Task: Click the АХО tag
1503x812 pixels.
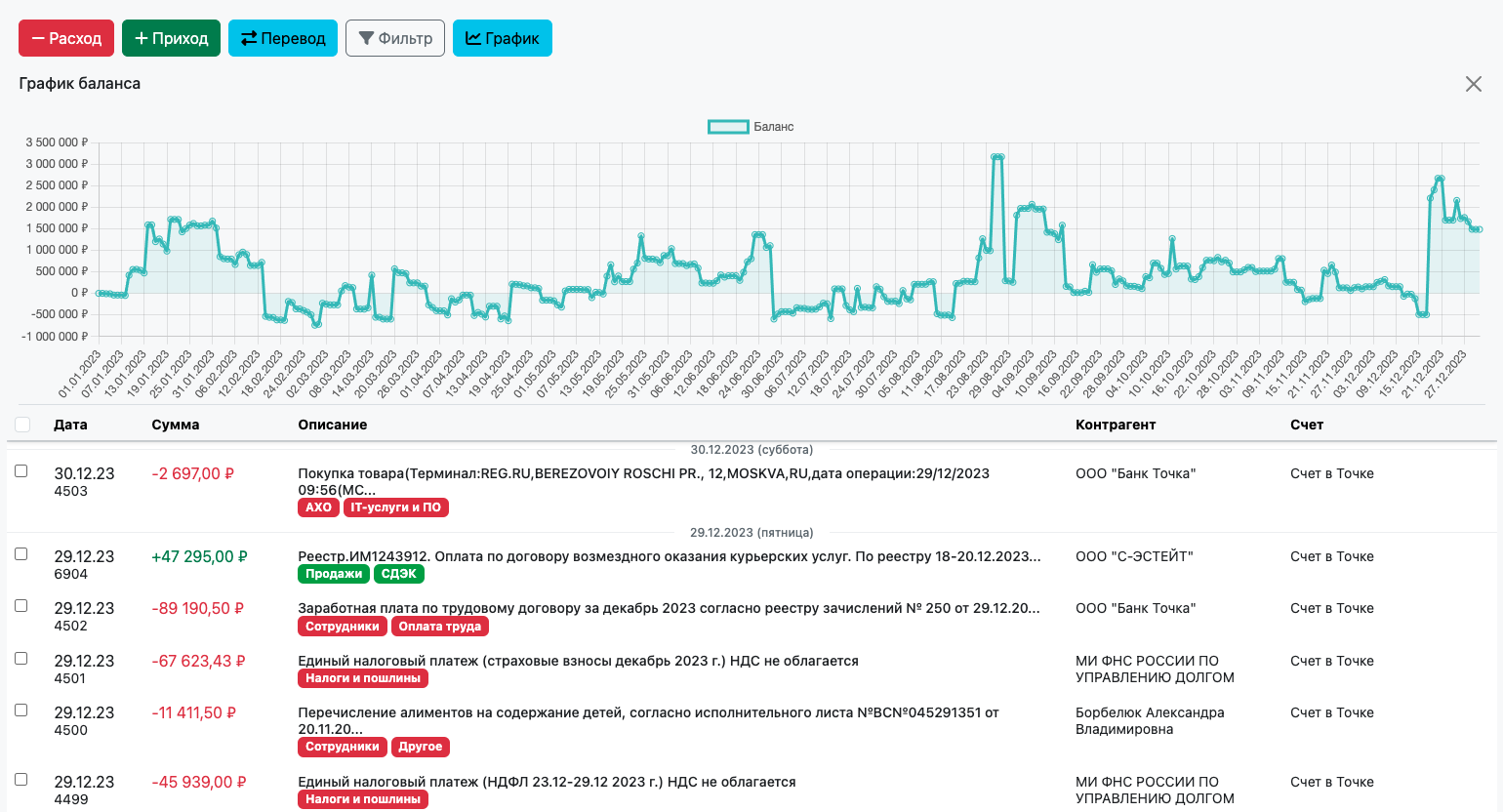Action: pyautogui.click(x=318, y=507)
